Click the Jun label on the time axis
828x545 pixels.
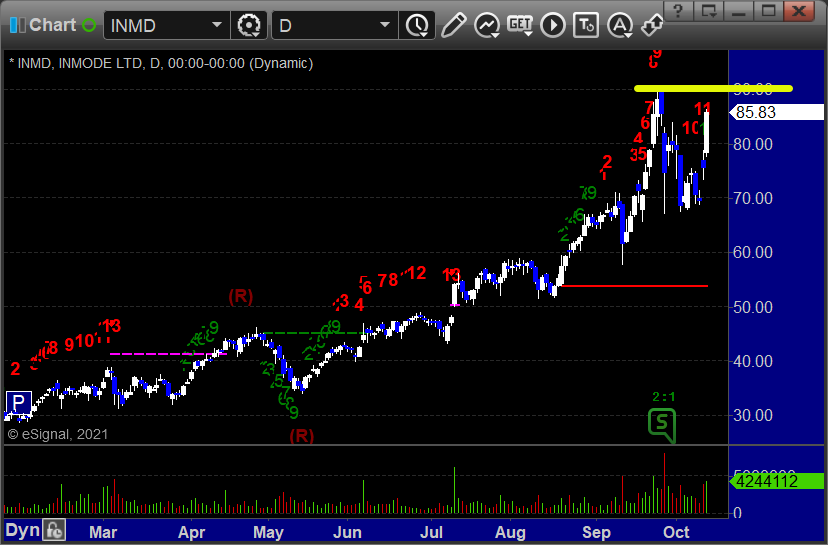[x=347, y=532]
